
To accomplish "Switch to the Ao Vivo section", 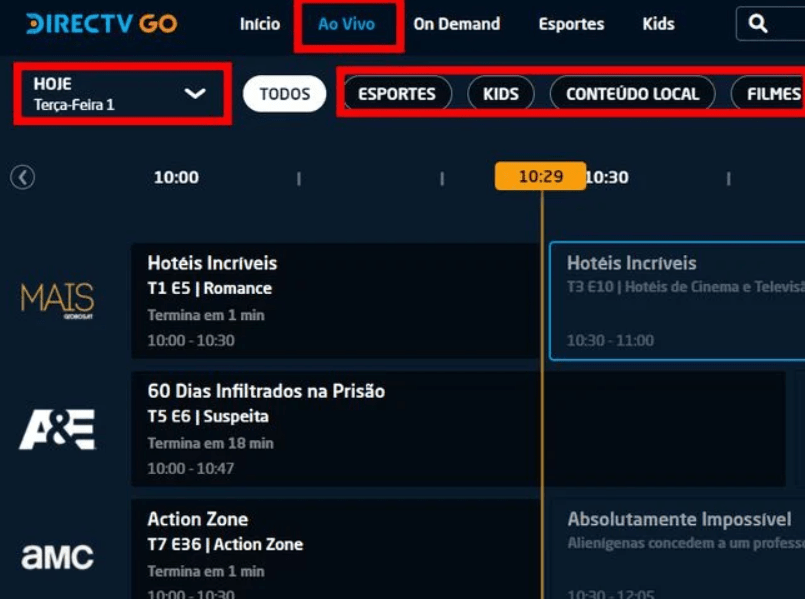I will coord(347,24).
